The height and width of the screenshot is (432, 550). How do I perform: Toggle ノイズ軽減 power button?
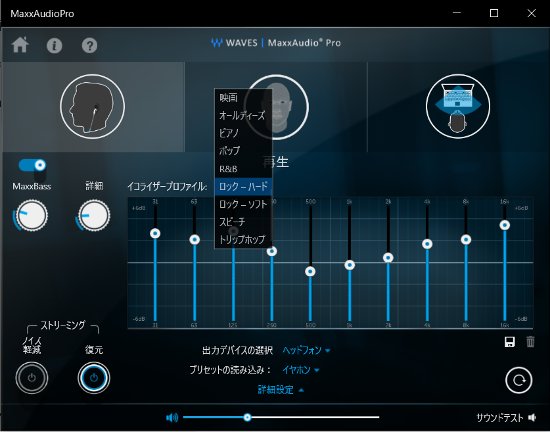(x=32, y=378)
